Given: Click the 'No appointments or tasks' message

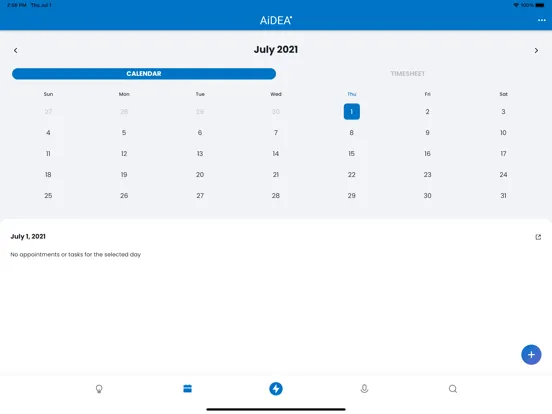Looking at the screenshot, I should 76,255.
